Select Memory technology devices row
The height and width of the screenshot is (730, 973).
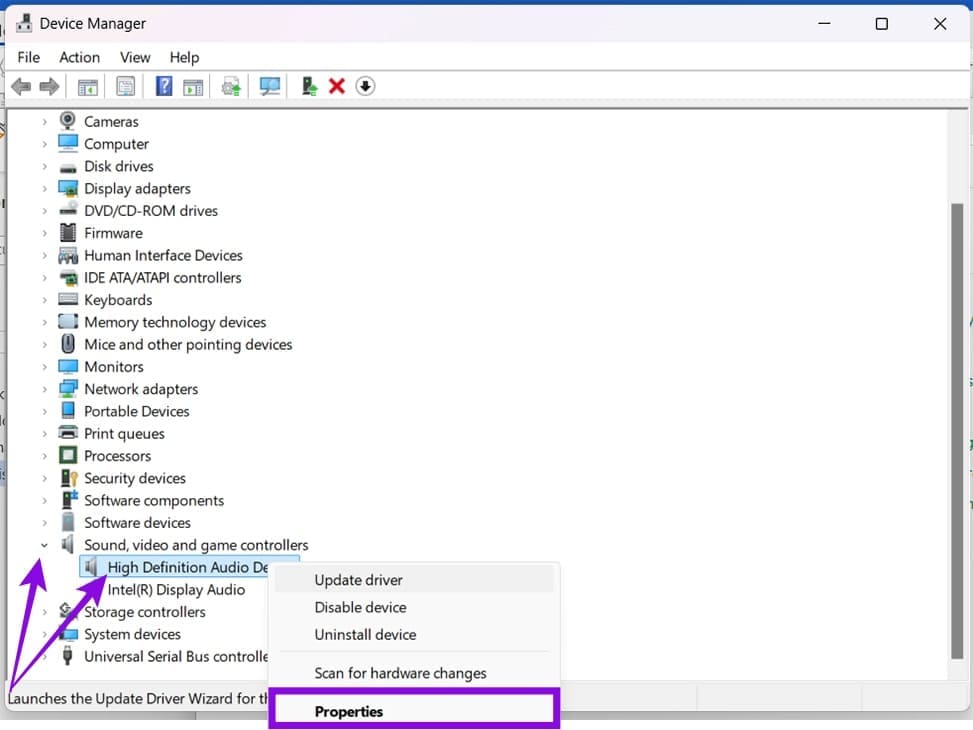175,322
